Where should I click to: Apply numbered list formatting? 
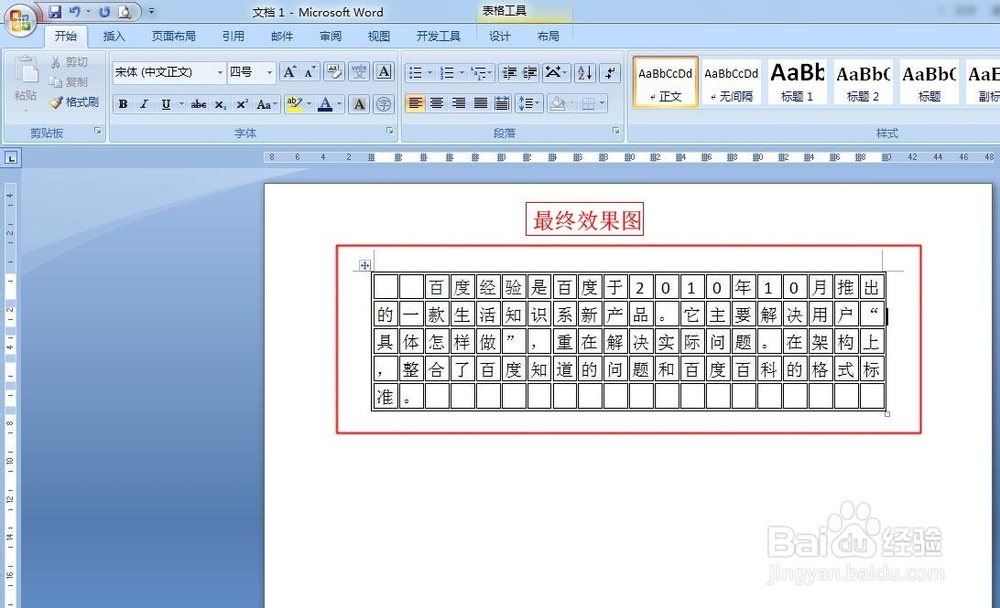pos(447,73)
